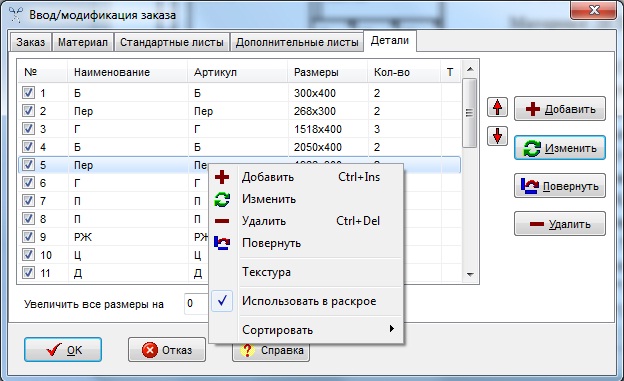Image resolution: width=624 pixels, height=381 pixels.
Task: Toggle the checkbox for row 9 РЖ
Action: 28,236
